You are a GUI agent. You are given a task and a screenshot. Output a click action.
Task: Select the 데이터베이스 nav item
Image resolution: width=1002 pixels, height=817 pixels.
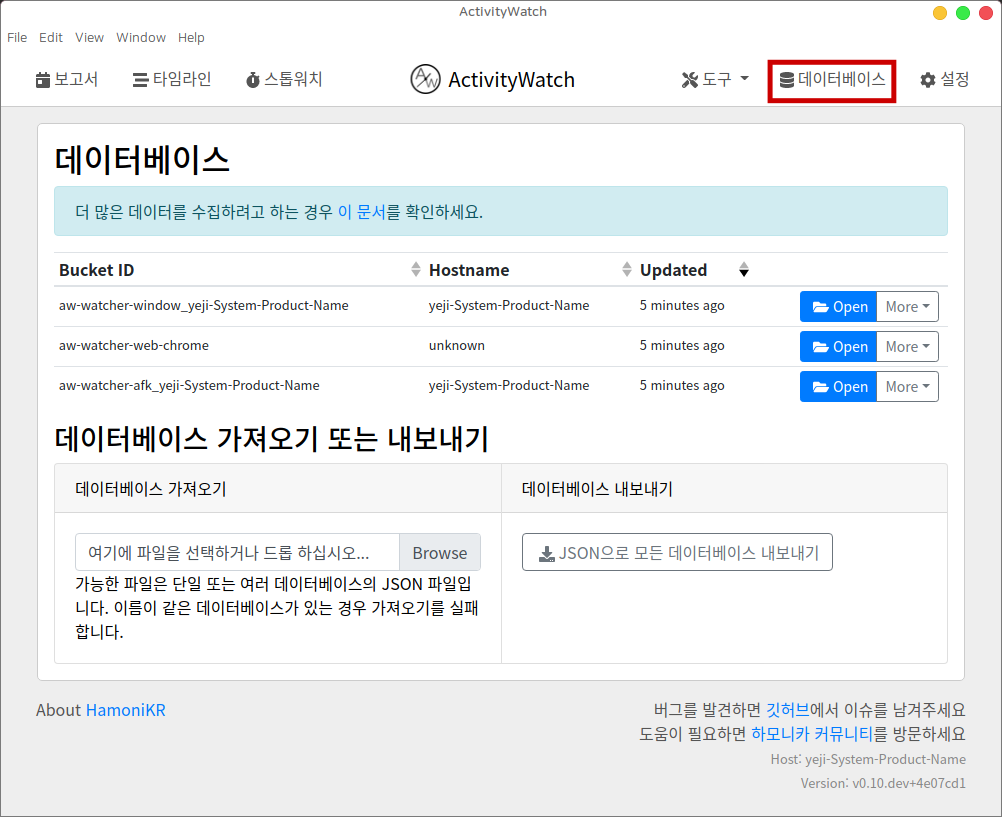tap(832, 80)
